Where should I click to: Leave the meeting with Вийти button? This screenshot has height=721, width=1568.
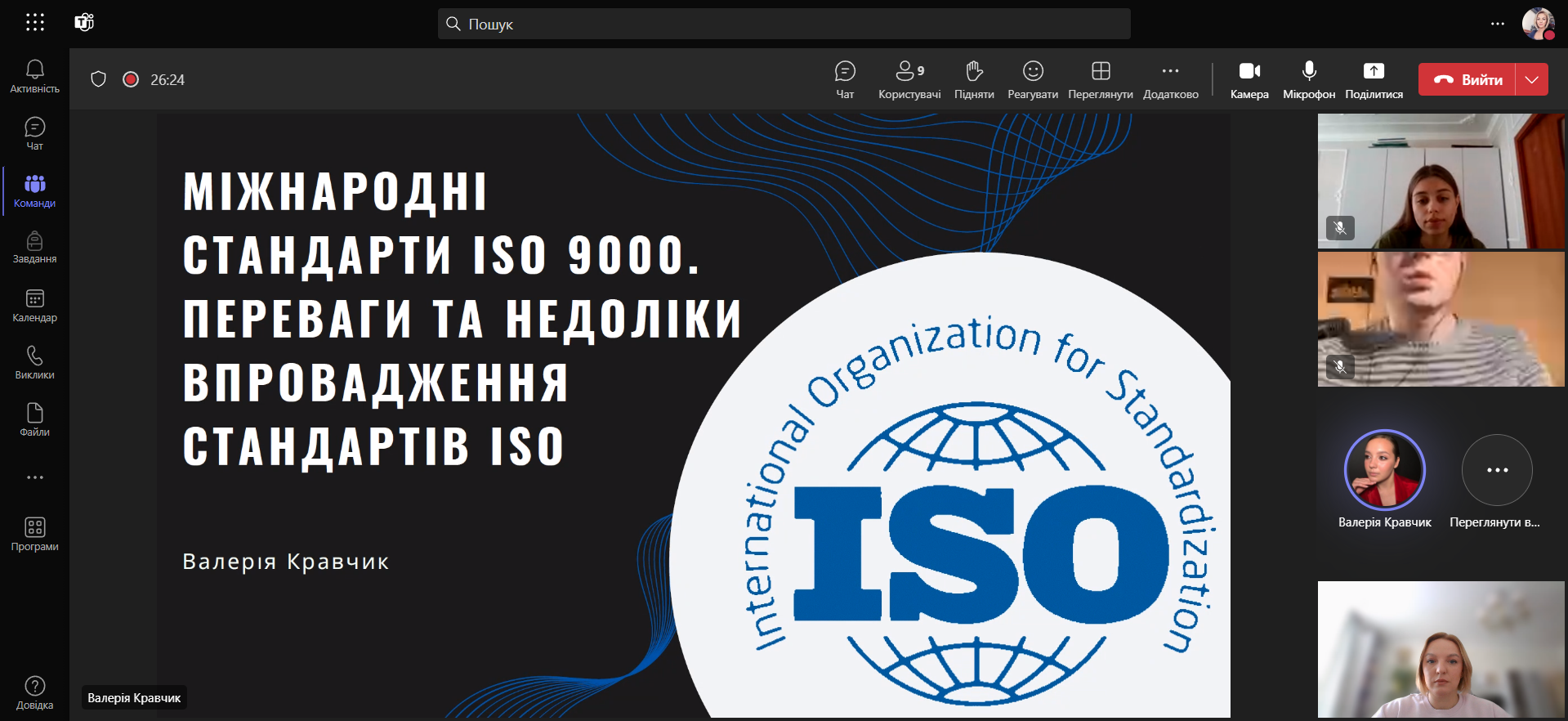tap(1467, 79)
